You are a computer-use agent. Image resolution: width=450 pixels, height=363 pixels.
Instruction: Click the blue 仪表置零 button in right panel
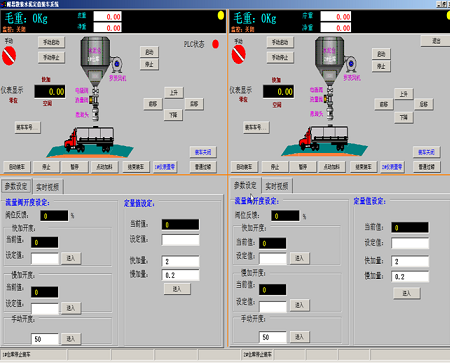(392, 167)
